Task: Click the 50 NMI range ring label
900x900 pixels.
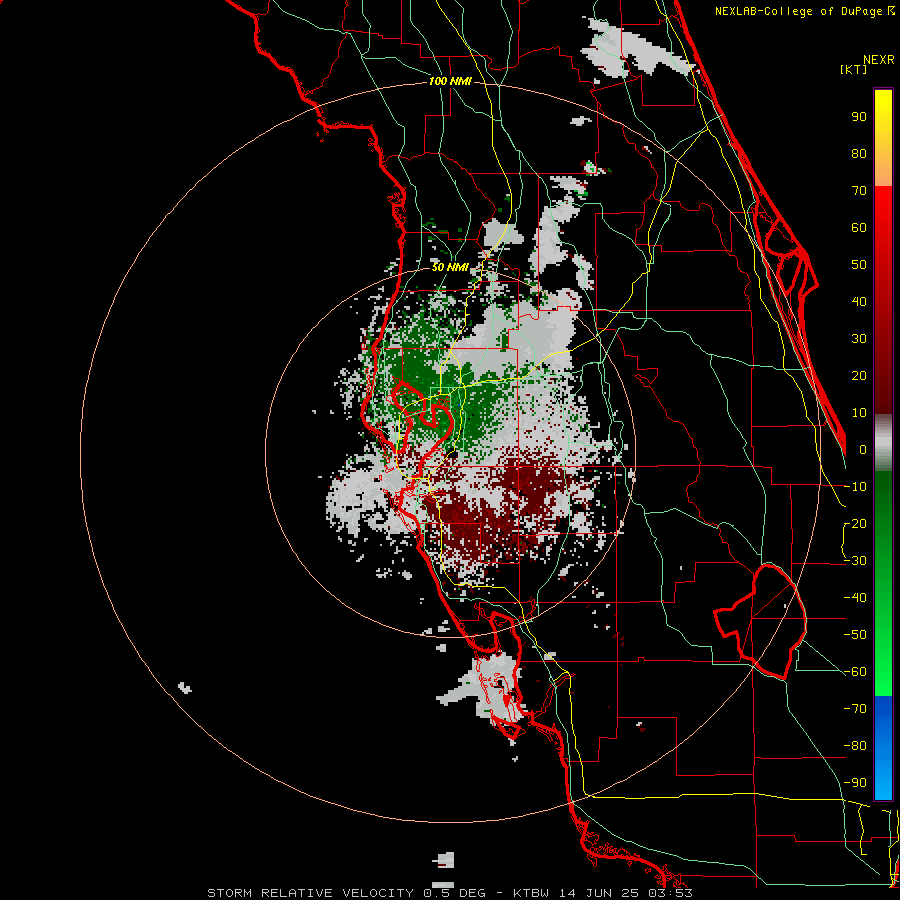Action: pyautogui.click(x=450, y=267)
